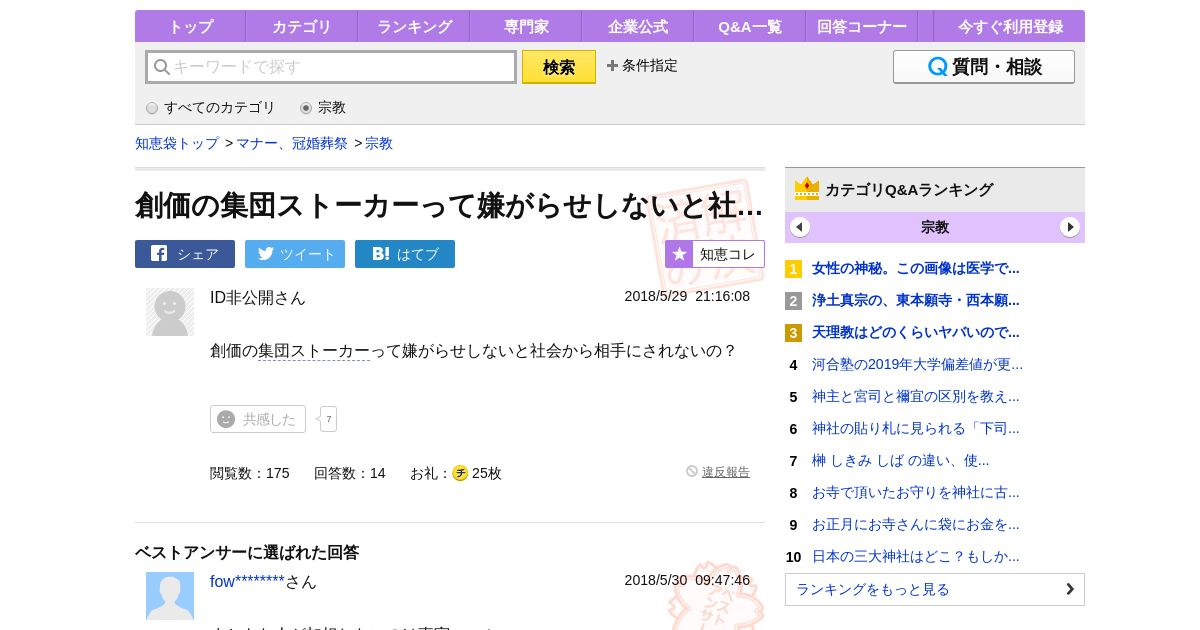Click the question title heading
Image resolution: width=1200 pixels, height=630 pixels.
(x=449, y=205)
